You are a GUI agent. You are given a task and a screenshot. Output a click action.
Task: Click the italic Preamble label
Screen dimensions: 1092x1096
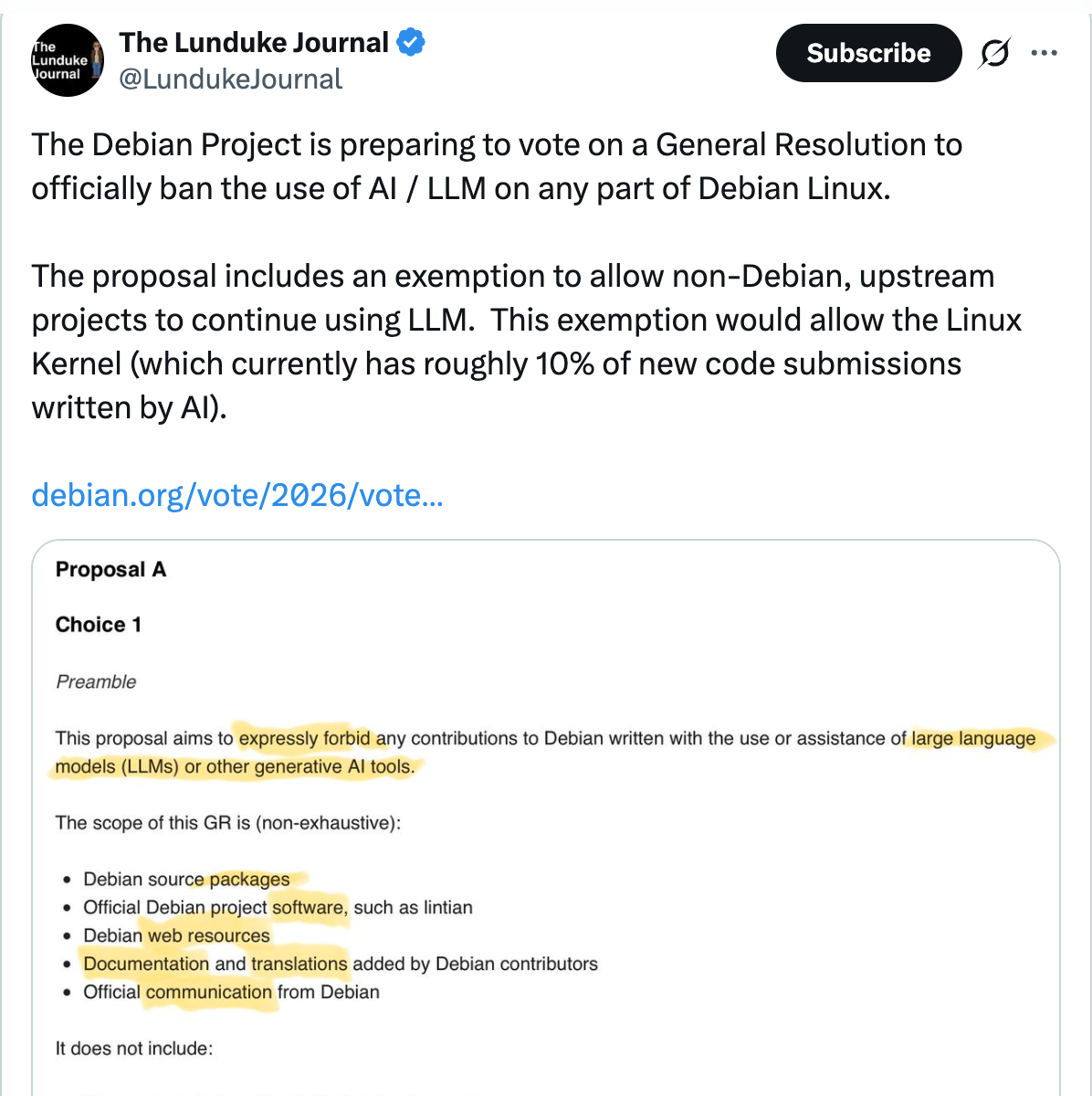(96, 681)
